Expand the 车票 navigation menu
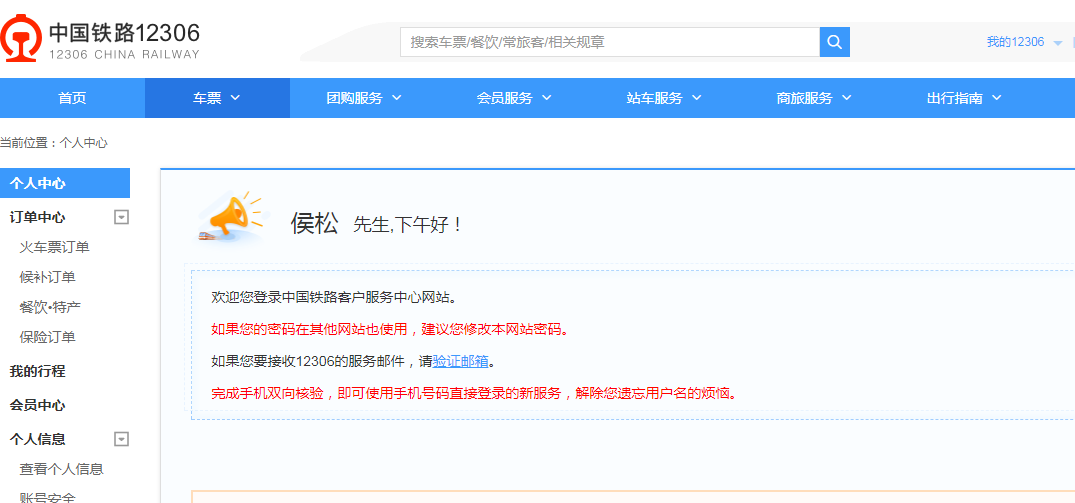 pyautogui.click(x=217, y=98)
